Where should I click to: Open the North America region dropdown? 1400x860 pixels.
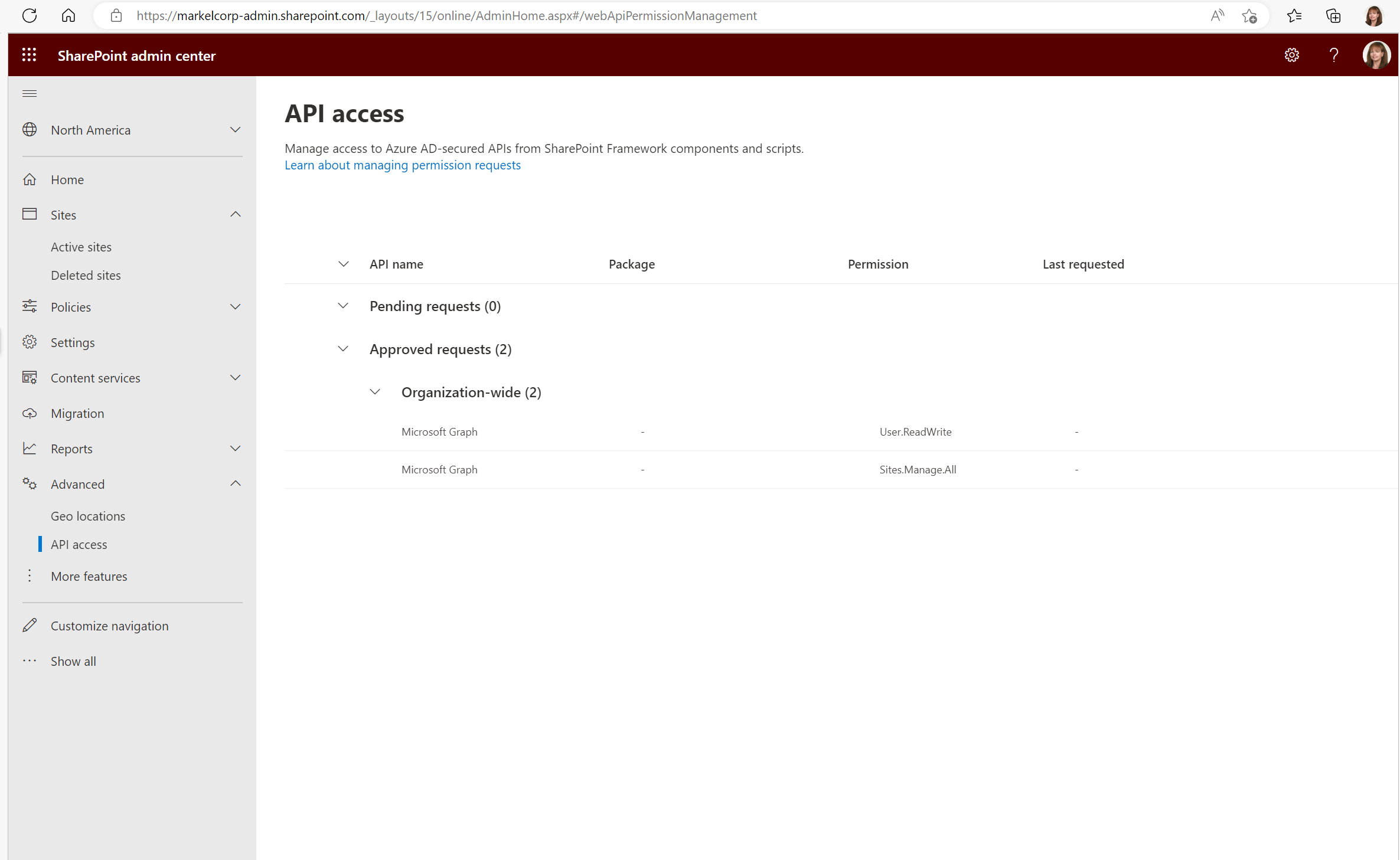(x=235, y=129)
